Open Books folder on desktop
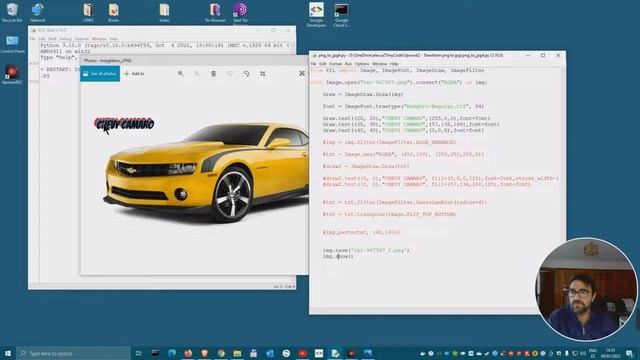This screenshot has width=640, height=360. (113, 12)
